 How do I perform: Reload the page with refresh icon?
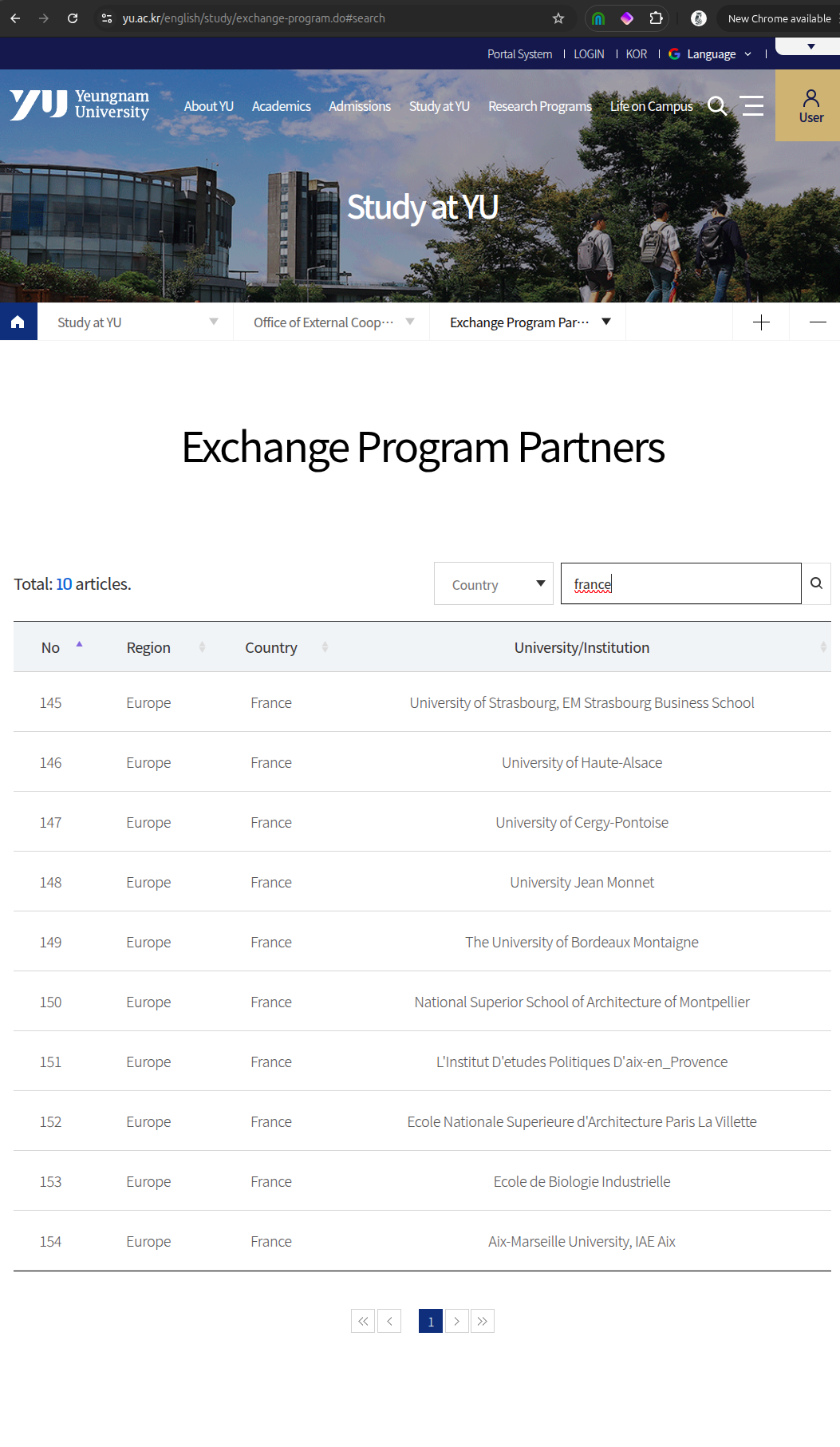tap(73, 18)
